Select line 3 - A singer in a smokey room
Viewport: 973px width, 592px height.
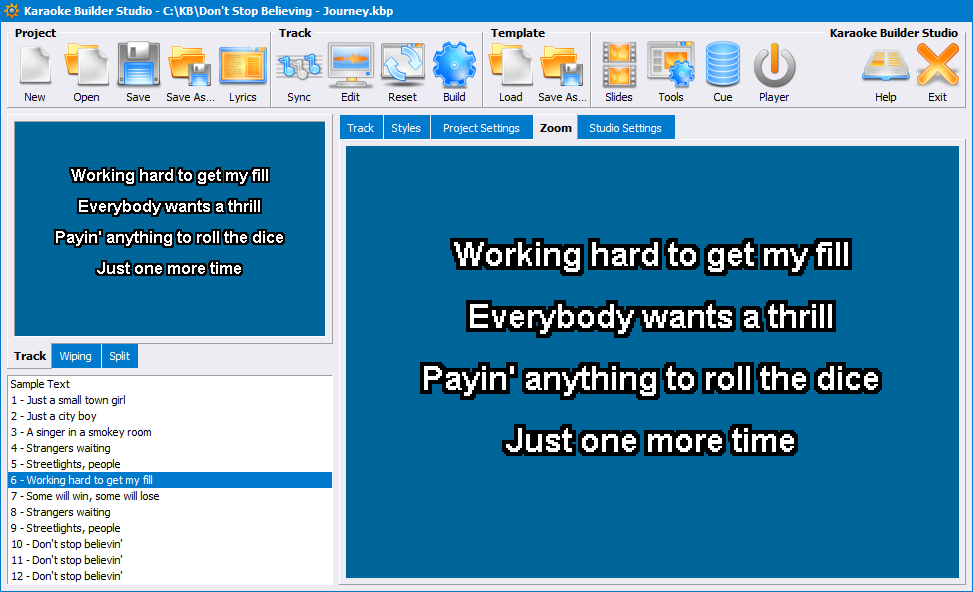[x=170, y=433]
